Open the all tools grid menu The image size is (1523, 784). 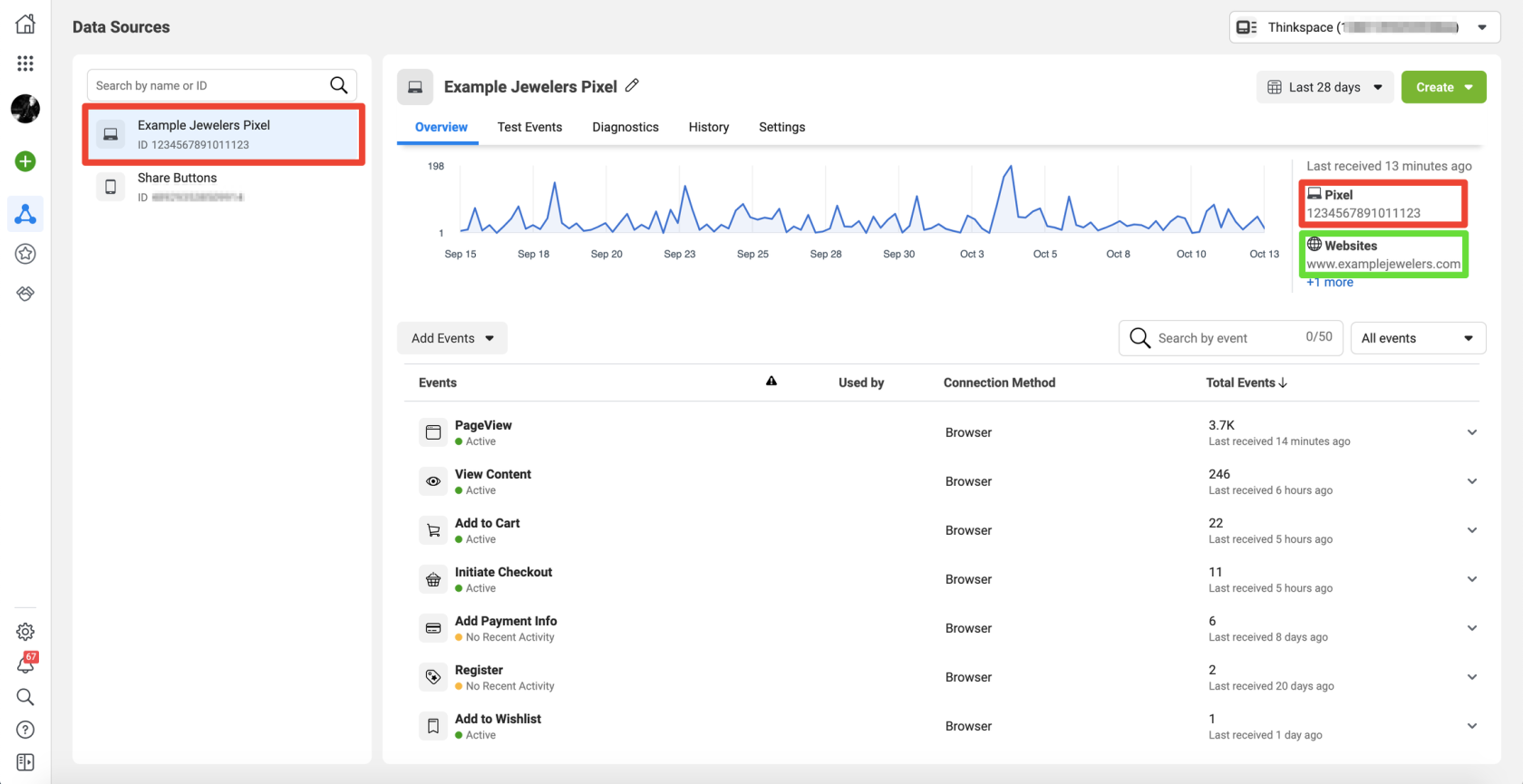(25, 63)
